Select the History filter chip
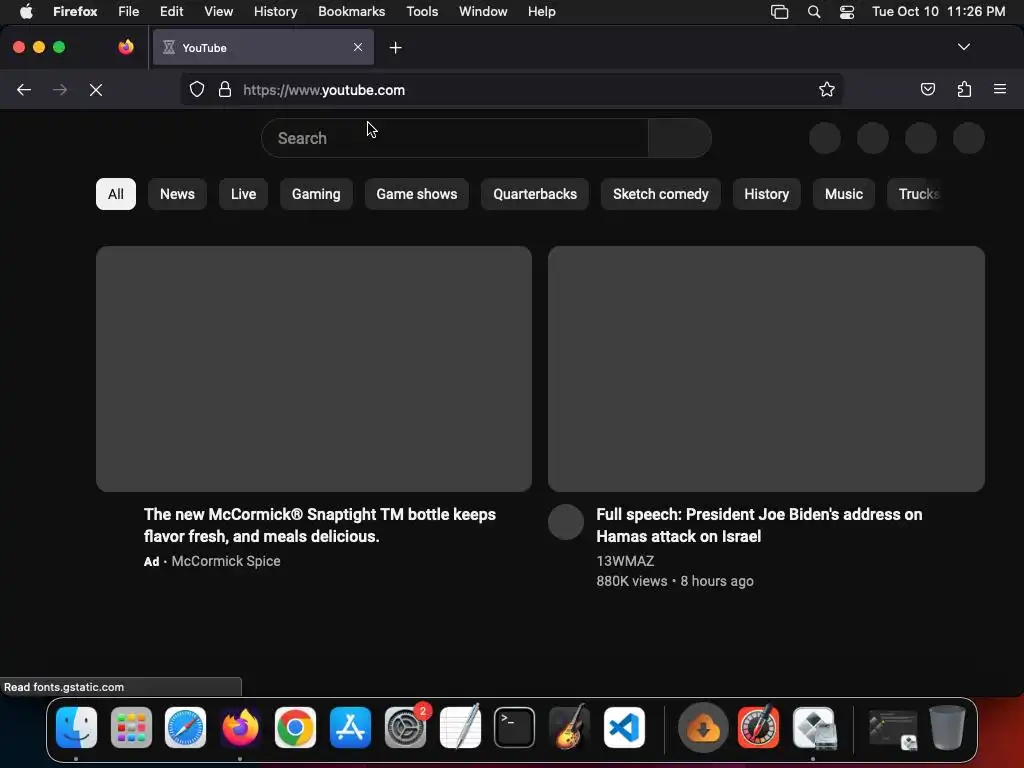Viewport: 1024px width, 768px height. [766, 194]
